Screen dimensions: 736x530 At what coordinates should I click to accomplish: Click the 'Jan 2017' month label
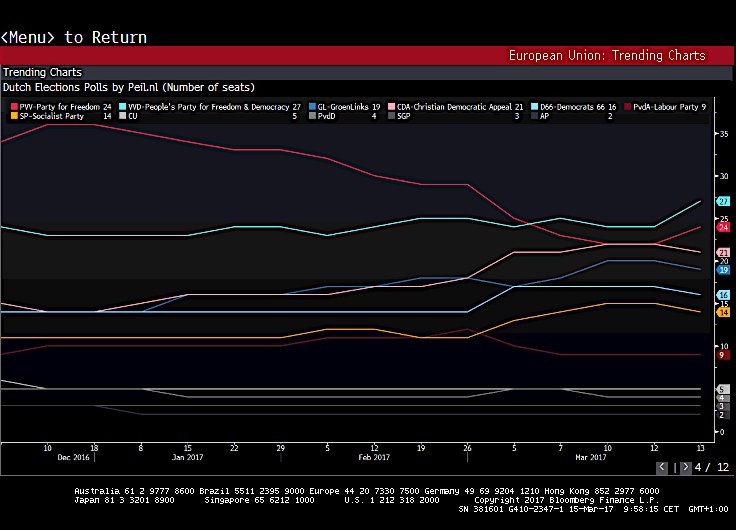tap(187, 457)
